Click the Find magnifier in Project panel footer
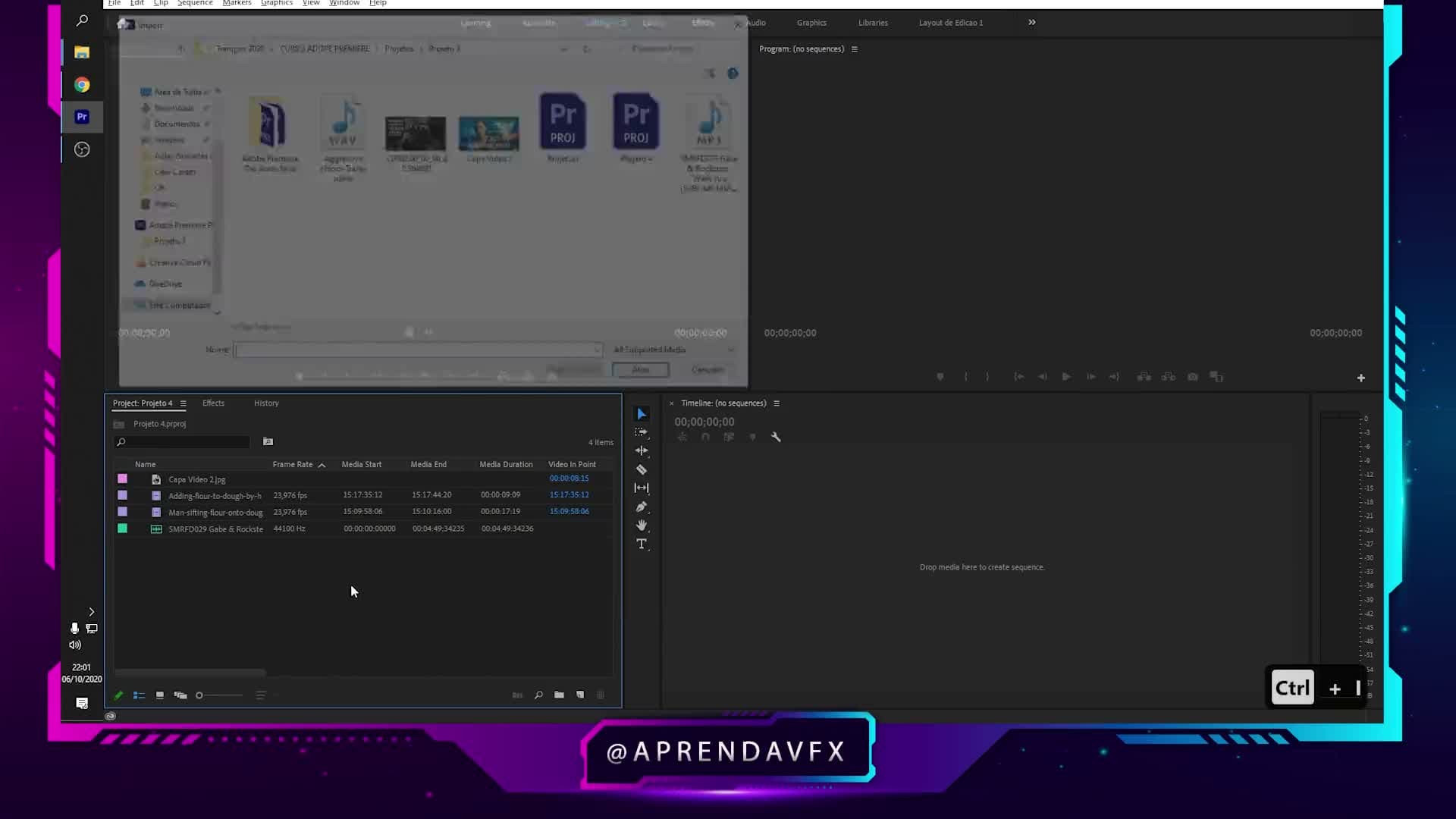 [x=538, y=695]
